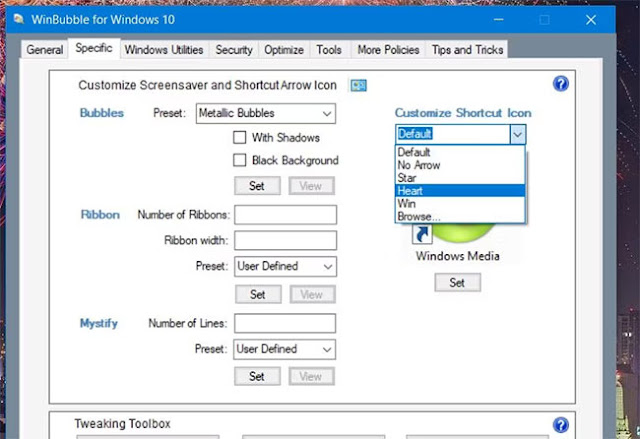Close the WinBubble window
640x439 pixels.
(591, 20)
